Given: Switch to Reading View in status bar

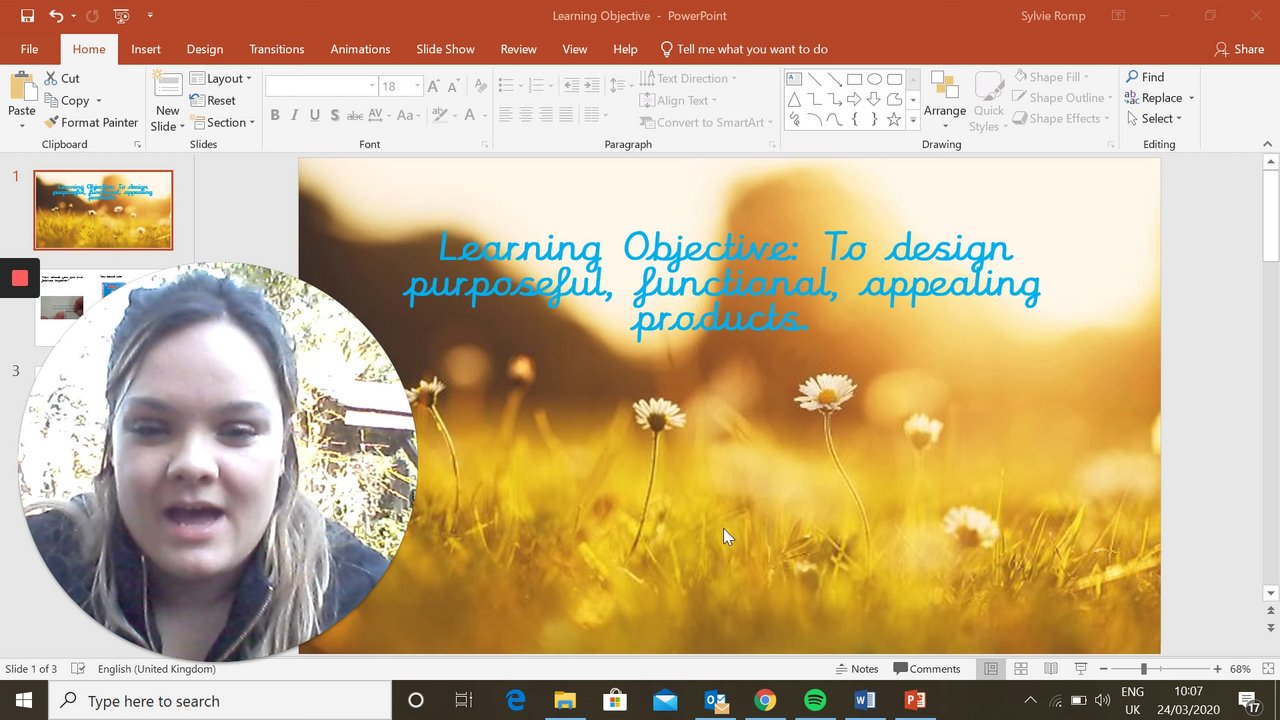Looking at the screenshot, I should click(1051, 669).
